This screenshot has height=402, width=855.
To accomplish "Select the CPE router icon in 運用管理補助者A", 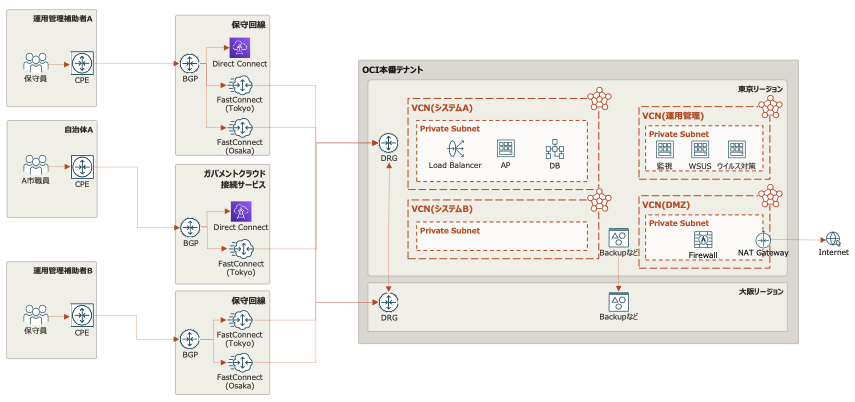I will pyautogui.click(x=82, y=63).
